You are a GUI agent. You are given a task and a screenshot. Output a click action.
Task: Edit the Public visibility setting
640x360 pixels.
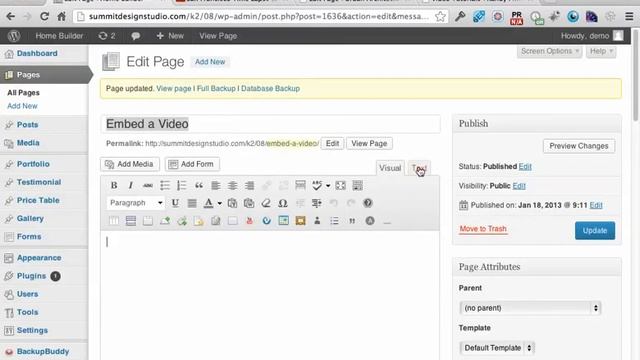point(519,186)
